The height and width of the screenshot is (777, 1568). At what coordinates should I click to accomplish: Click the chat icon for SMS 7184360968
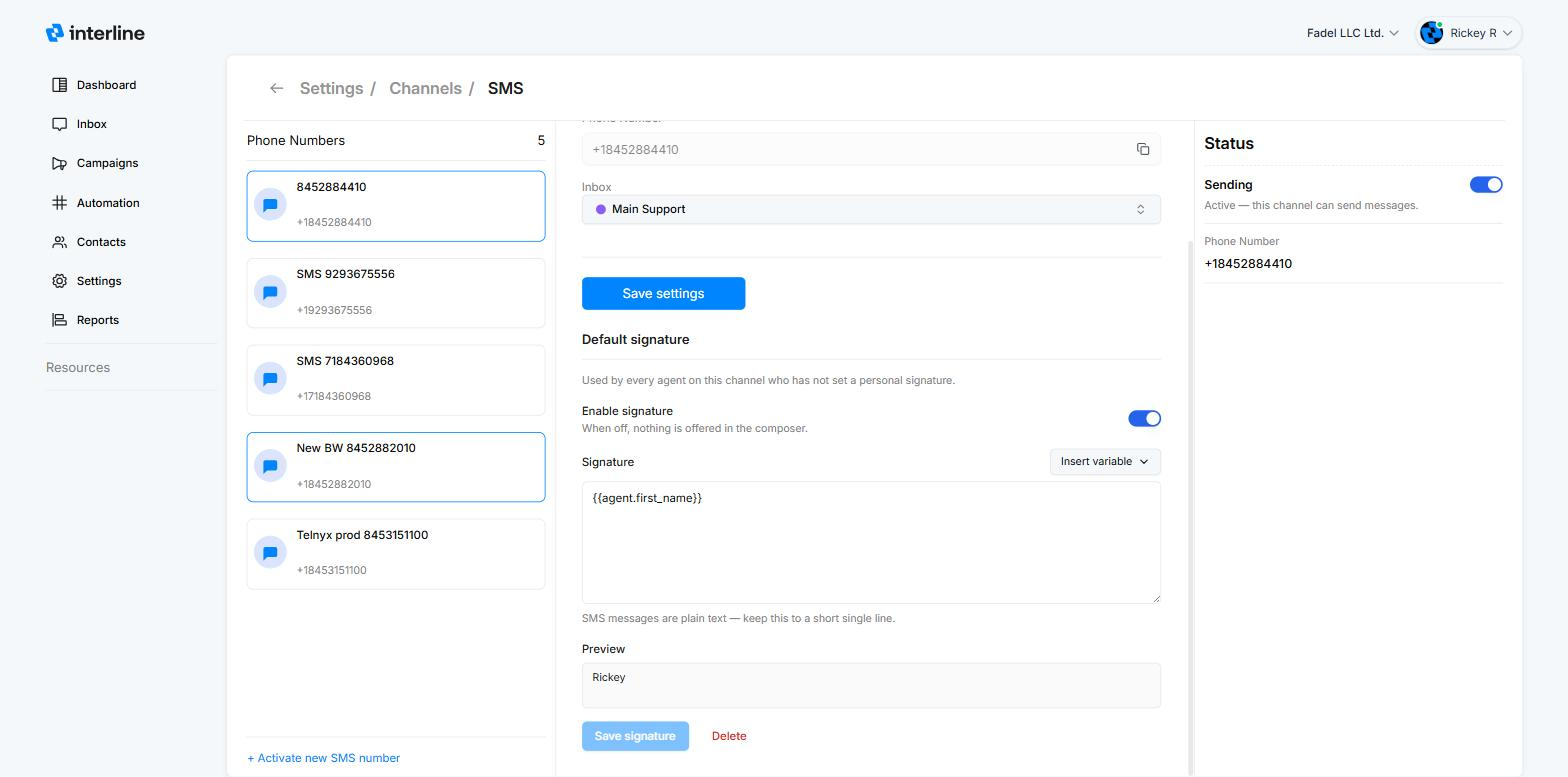[270, 379]
